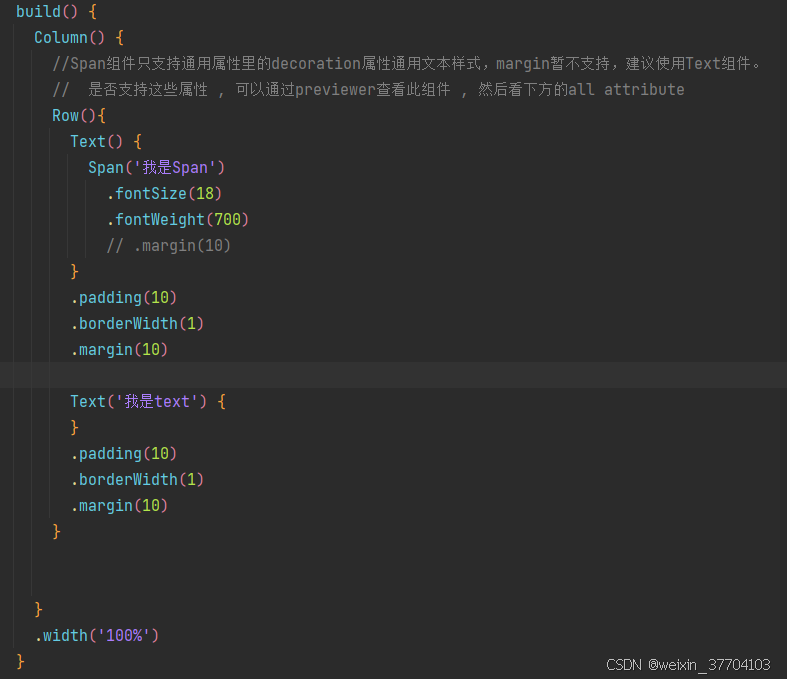The image size is (787, 679).
Task: Click the comment starting with //Span组件只支持通用属性
Action: [407, 64]
